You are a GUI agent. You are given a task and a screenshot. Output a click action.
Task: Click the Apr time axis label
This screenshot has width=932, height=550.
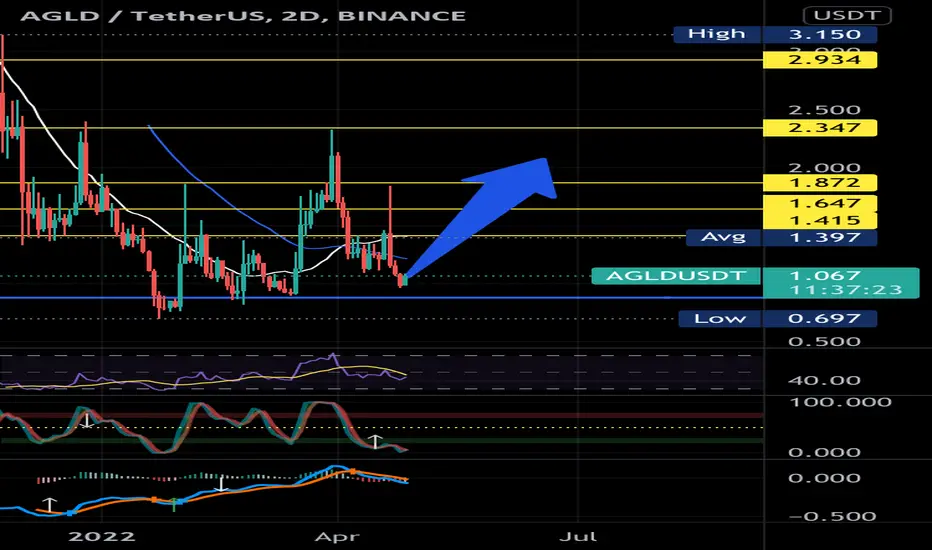click(x=337, y=537)
